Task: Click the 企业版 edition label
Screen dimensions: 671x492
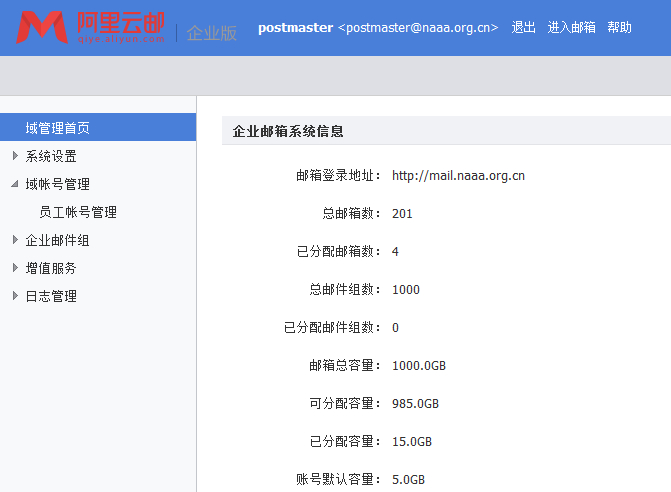Action: pyautogui.click(x=212, y=33)
